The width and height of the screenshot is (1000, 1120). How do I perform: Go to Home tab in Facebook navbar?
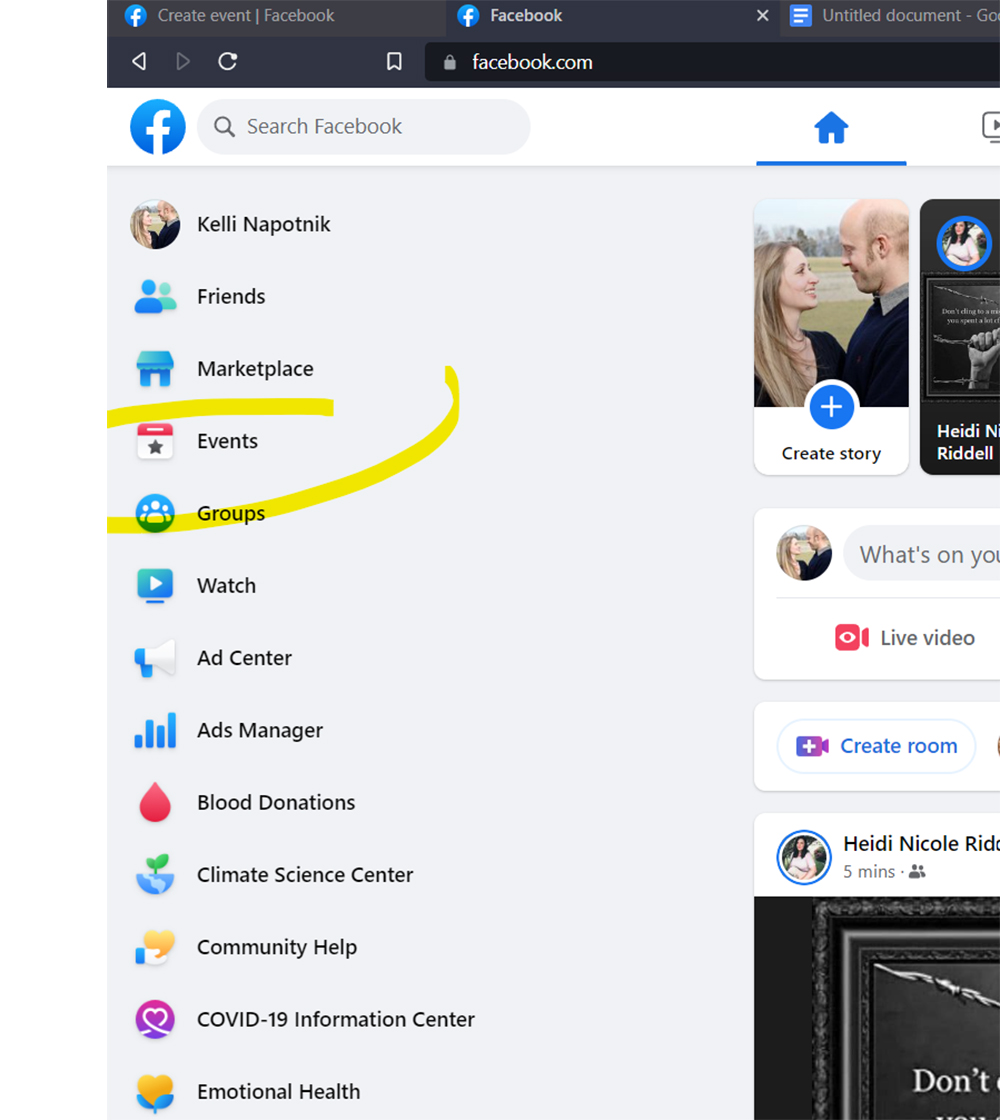[x=831, y=129]
